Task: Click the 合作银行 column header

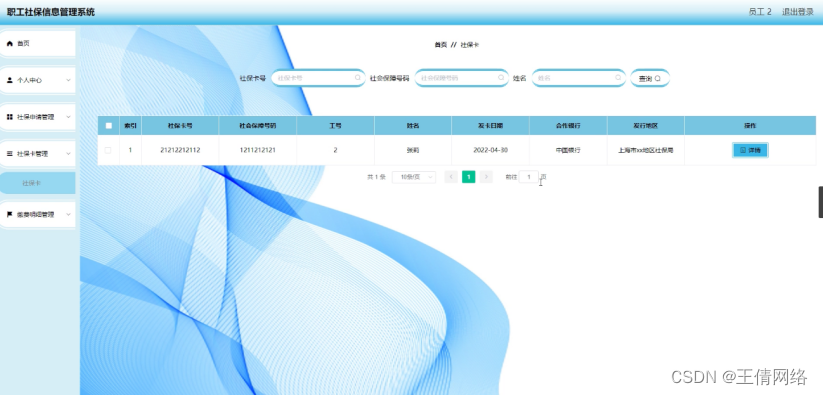Action: pos(568,126)
